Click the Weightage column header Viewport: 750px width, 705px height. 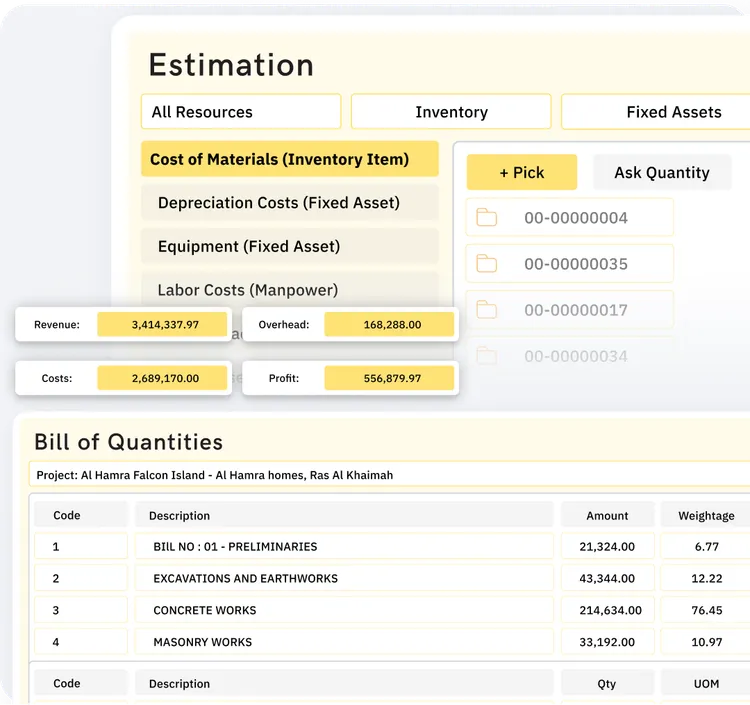(x=706, y=515)
